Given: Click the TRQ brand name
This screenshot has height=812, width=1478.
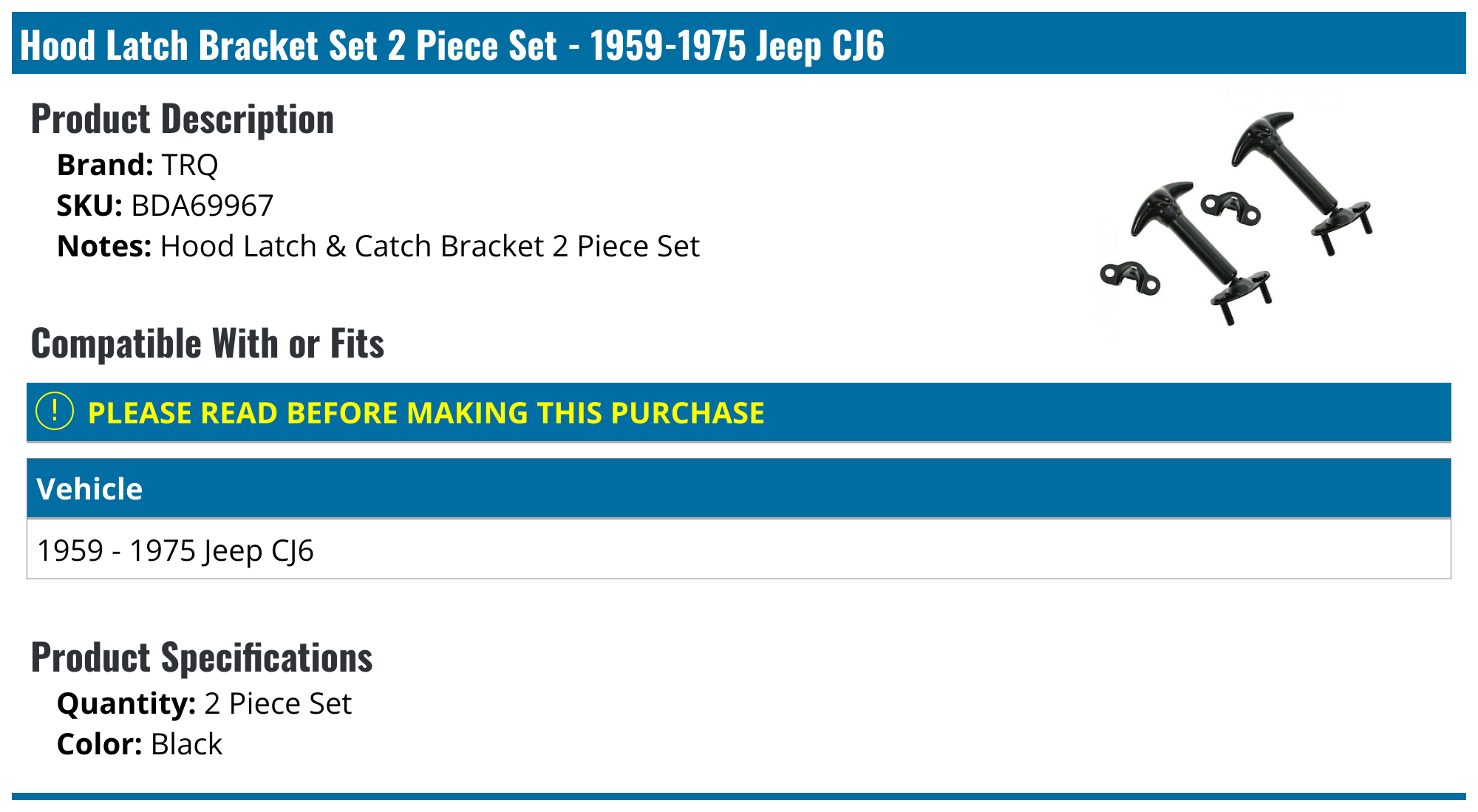Looking at the screenshot, I should pos(189,165).
